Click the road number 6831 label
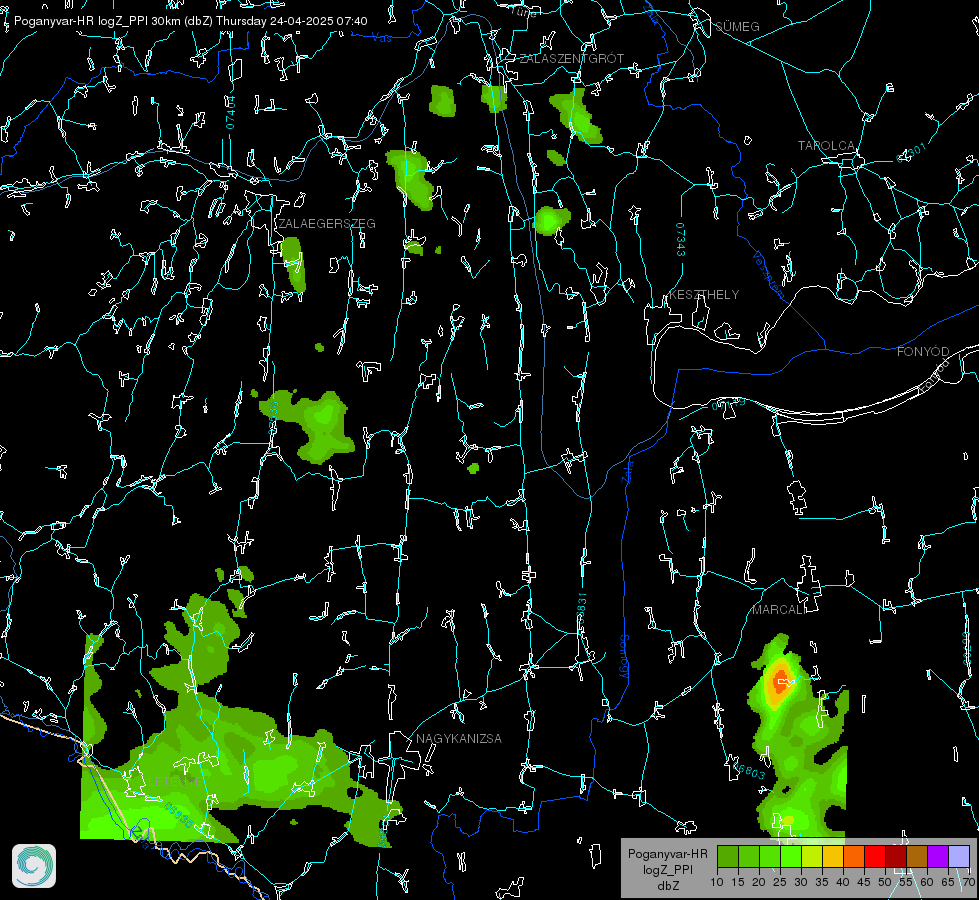 click(x=581, y=606)
